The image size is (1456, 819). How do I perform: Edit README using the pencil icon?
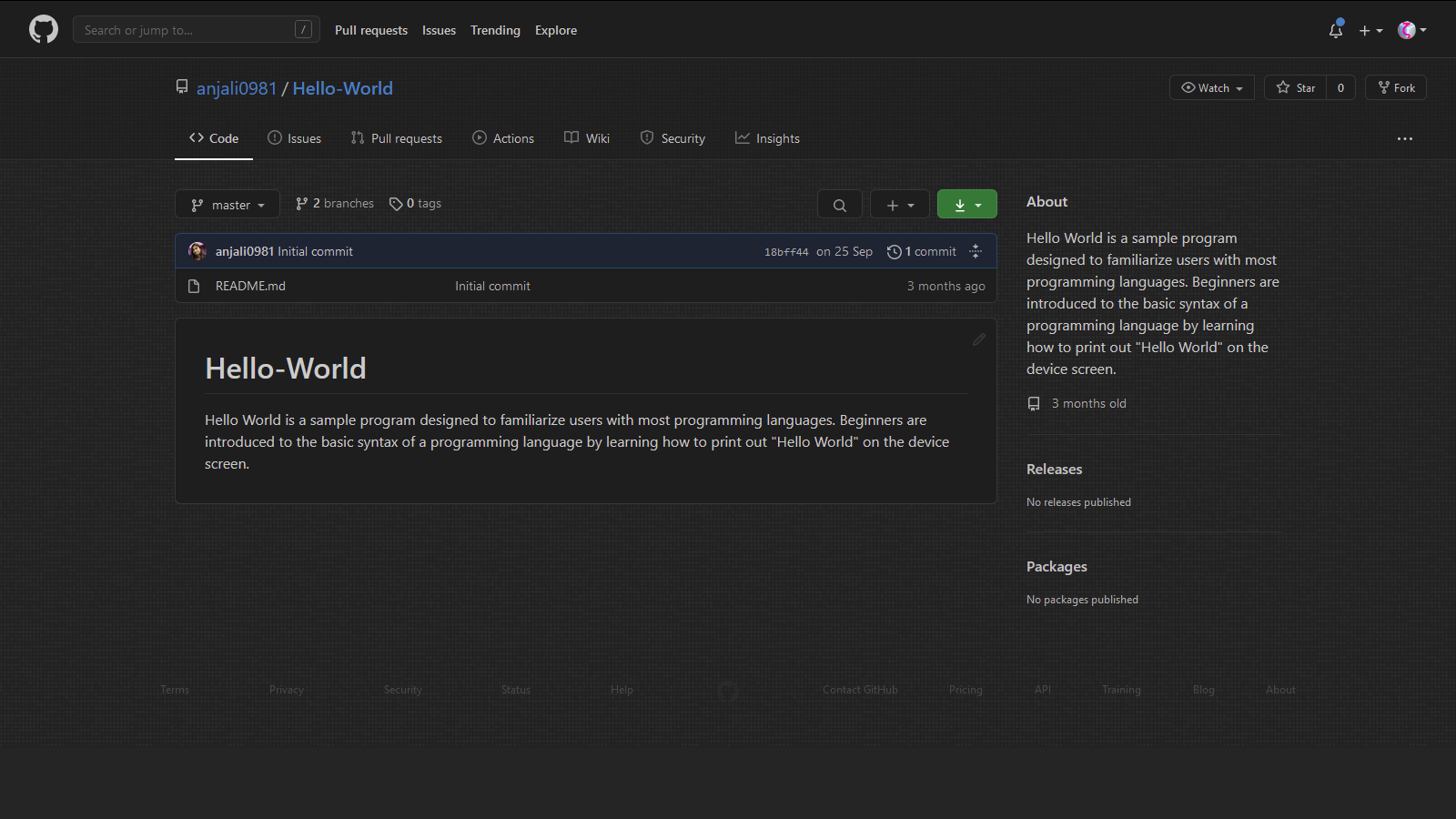click(x=979, y=339)
